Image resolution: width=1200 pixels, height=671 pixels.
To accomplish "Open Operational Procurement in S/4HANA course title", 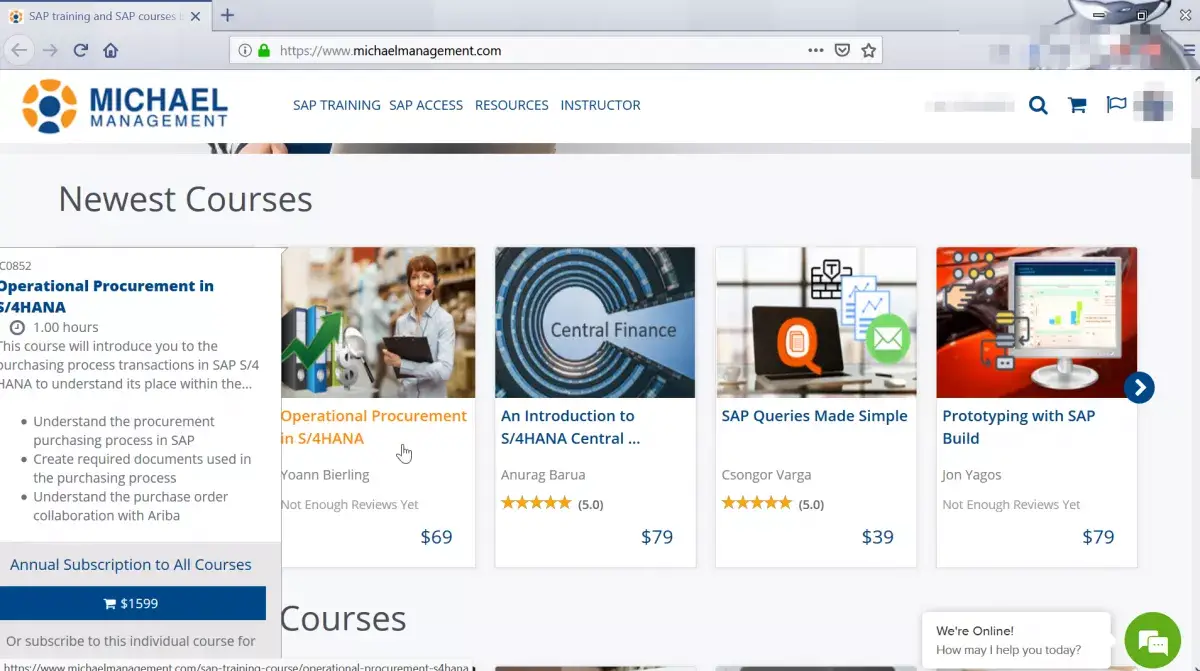I will click(374, 427).
